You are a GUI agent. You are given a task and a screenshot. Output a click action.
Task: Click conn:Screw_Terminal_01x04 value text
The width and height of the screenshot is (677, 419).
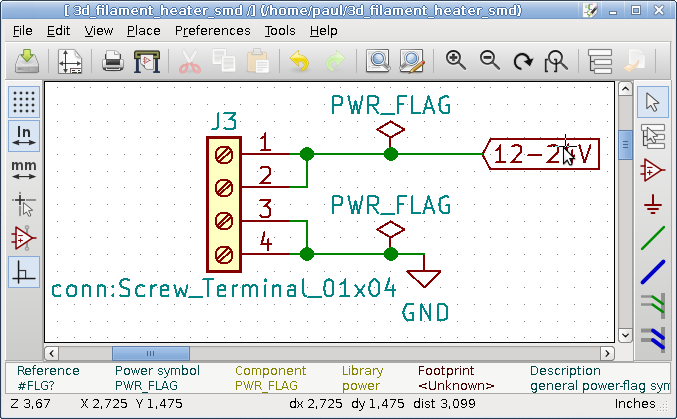click(224, 289)
